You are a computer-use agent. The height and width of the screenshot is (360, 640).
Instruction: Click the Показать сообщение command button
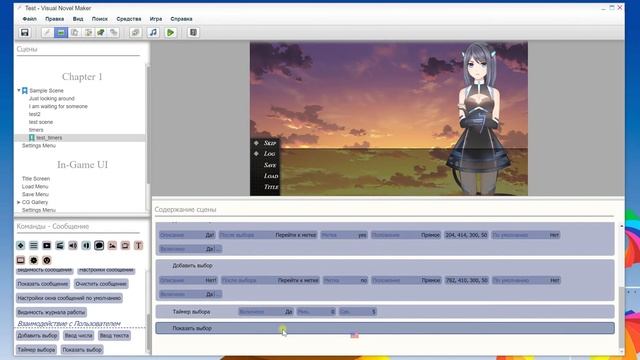click(42, 284)
